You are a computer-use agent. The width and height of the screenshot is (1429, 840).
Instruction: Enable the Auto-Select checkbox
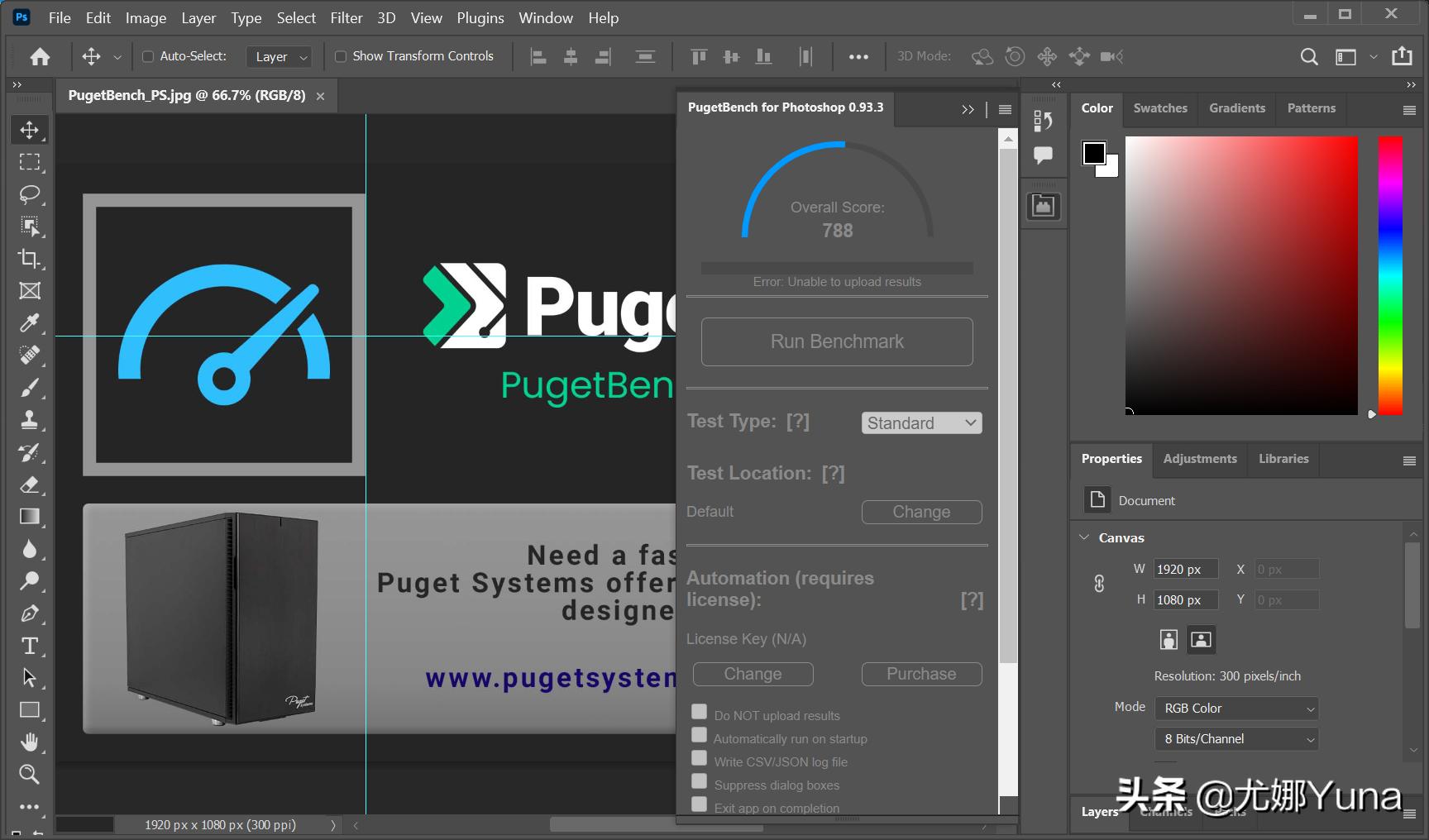[148, 56]
